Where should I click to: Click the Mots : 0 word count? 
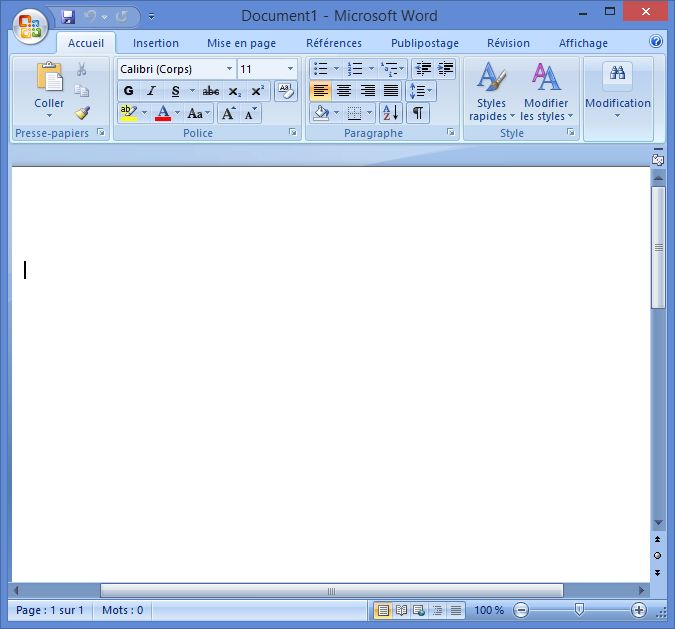pyautogui.click(x=123, y=610)
